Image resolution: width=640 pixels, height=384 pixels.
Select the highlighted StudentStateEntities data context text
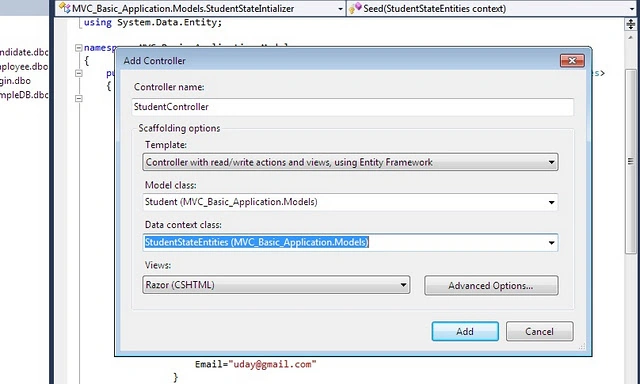pyautogui.click(x=257, y=242)
